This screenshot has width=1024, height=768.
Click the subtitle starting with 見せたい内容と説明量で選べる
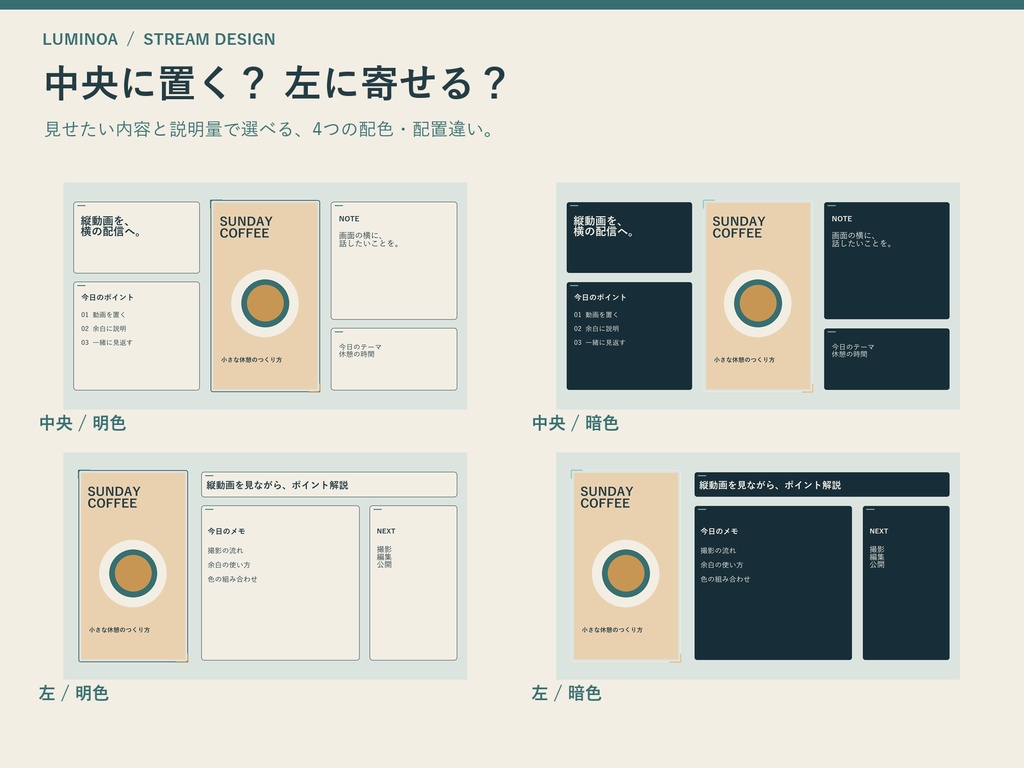269,129
